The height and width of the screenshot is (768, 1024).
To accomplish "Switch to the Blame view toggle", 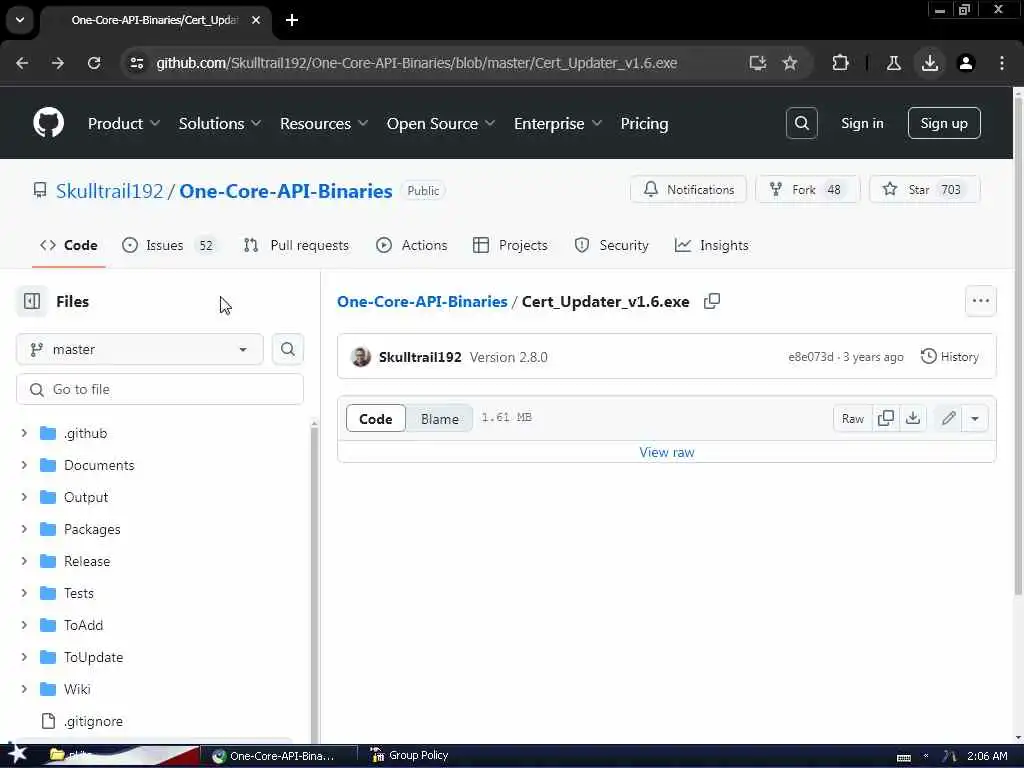I will click(440, 419).
